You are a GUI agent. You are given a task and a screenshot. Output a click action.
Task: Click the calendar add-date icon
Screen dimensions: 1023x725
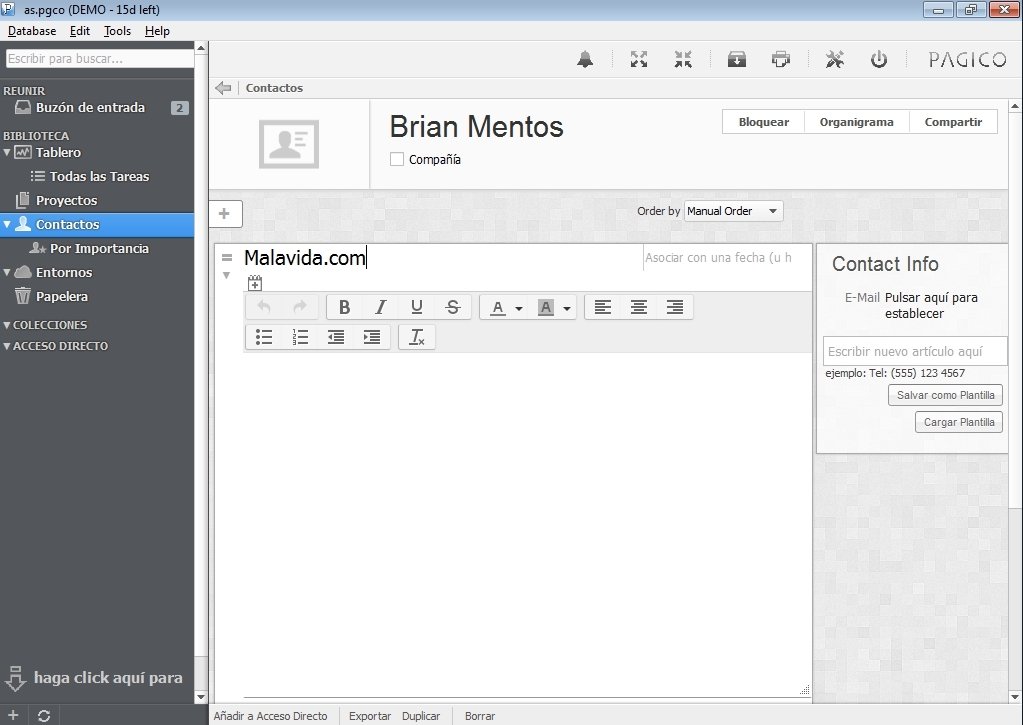[255, 283]
